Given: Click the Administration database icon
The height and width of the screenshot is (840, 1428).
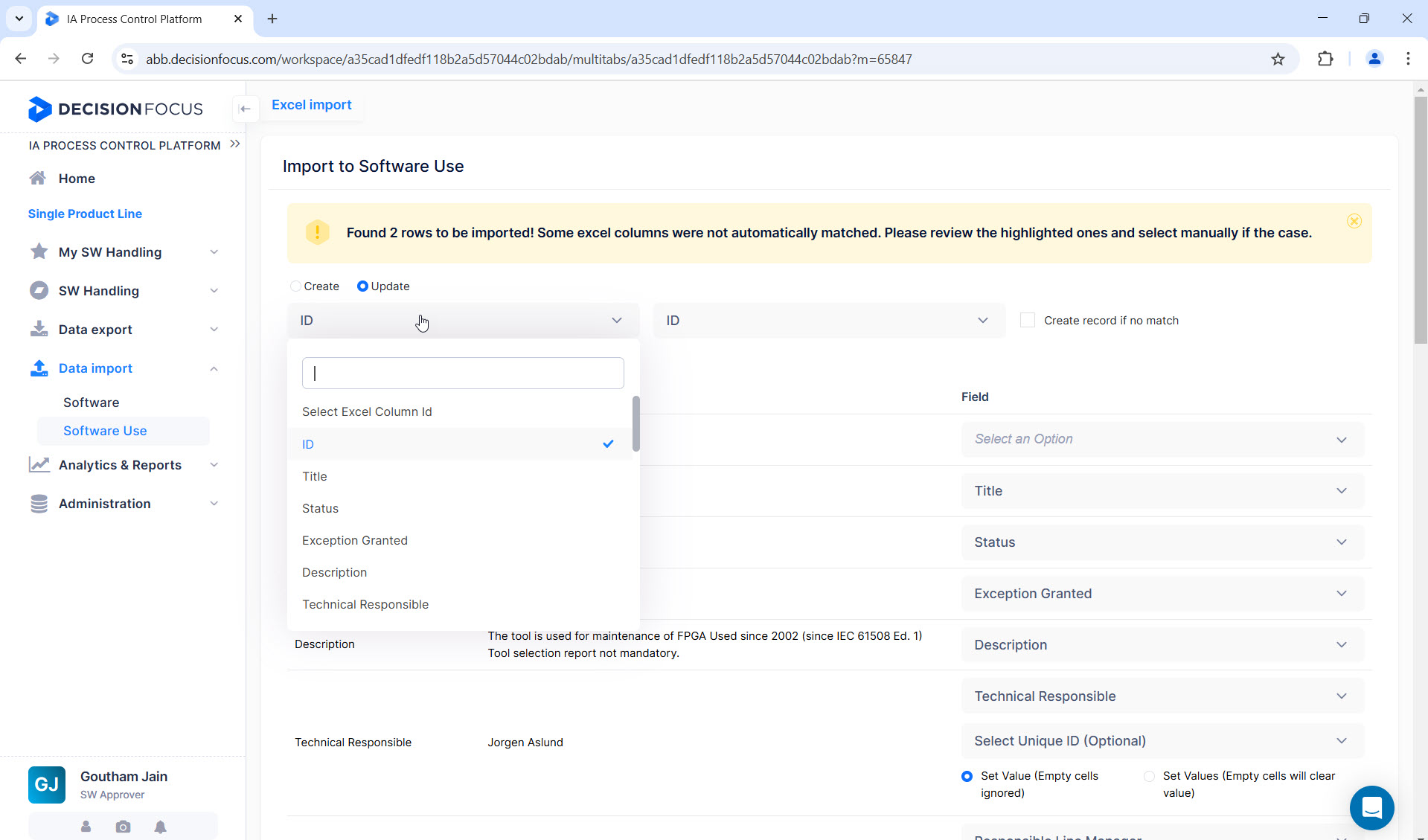Looking at the screenshot, I should (x=39, y=504).
